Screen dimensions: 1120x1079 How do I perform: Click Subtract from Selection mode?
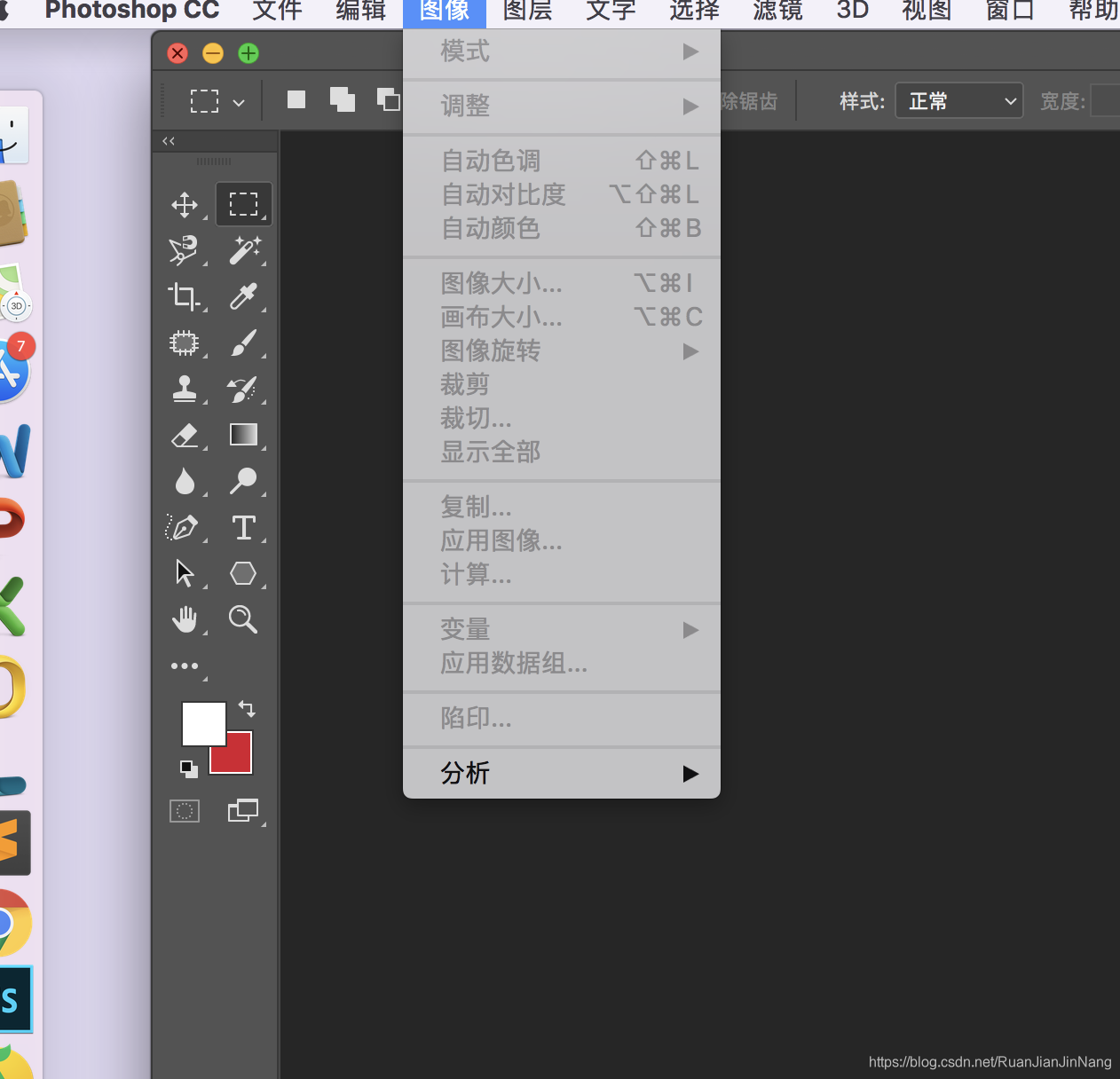pos(389,100)
